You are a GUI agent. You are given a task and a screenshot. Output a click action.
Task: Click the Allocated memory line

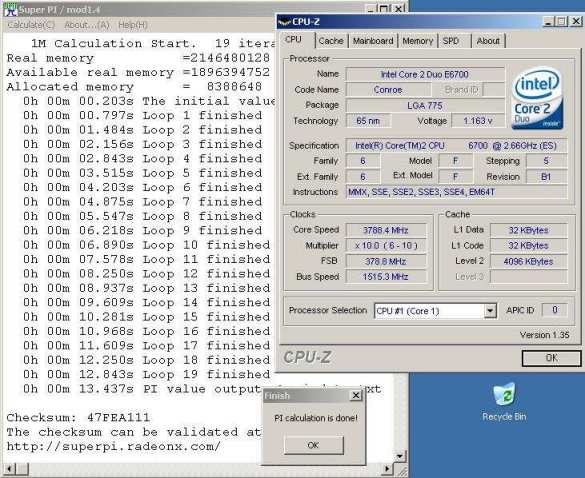(134, 87)
